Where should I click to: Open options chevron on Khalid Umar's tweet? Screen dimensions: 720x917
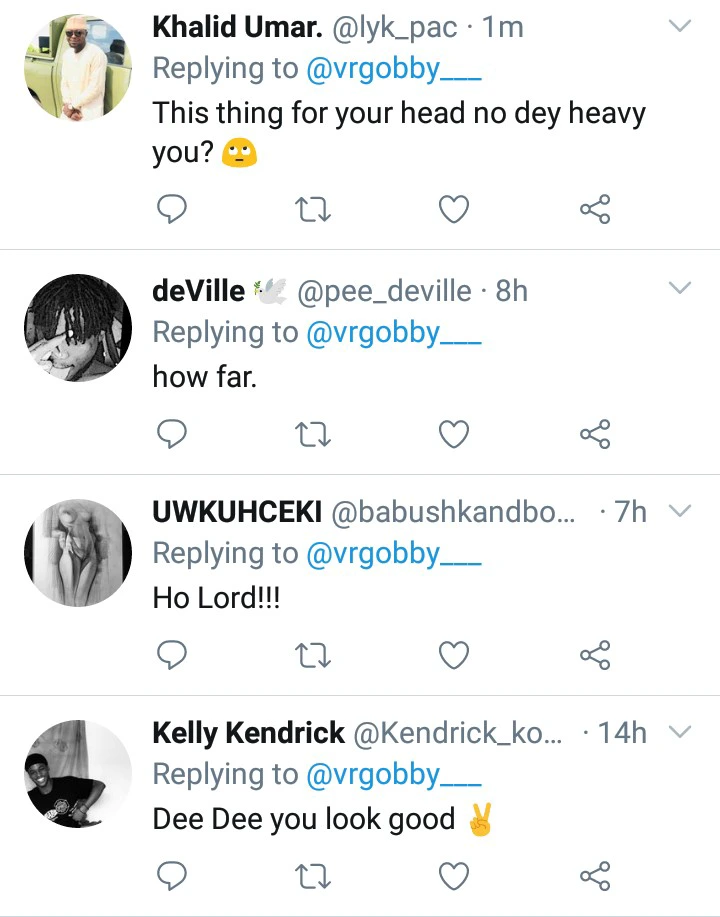click(x=679, y=26)
